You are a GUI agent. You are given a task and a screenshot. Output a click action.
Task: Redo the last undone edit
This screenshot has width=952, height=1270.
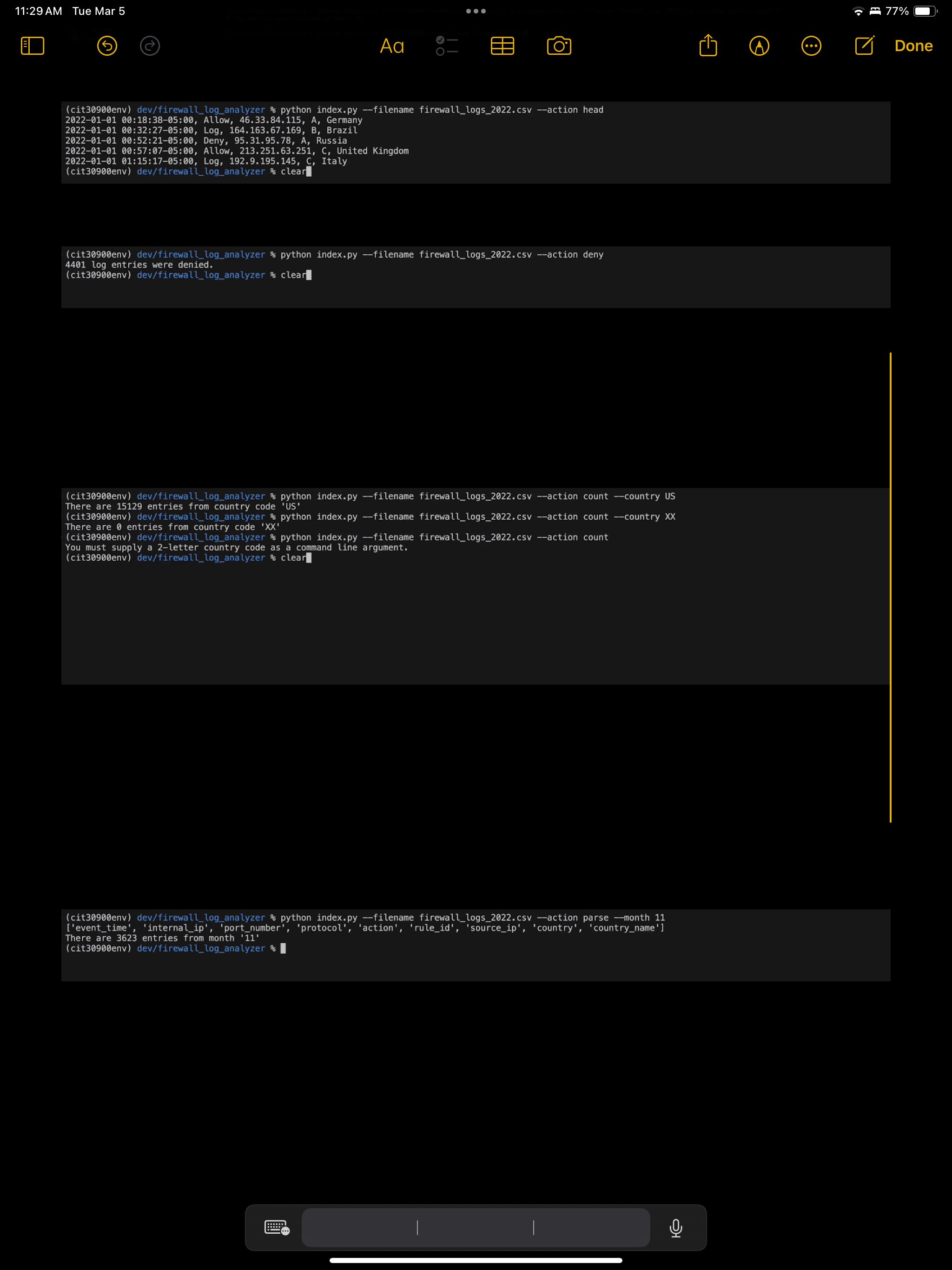[x=150, y=46]
